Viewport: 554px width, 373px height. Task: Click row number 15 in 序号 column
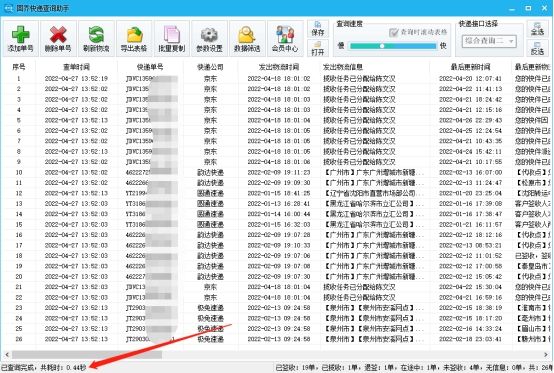click(x=19, y=225)
